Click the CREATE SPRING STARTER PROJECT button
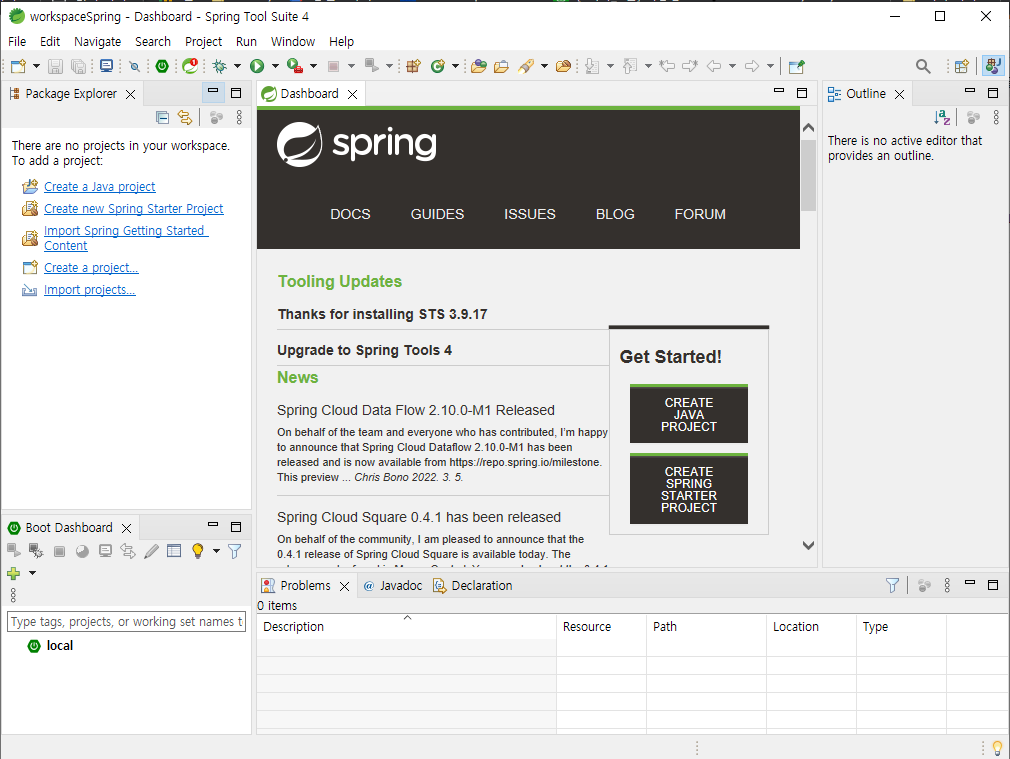Screen dimensions: 1010x759 (689, 489)
